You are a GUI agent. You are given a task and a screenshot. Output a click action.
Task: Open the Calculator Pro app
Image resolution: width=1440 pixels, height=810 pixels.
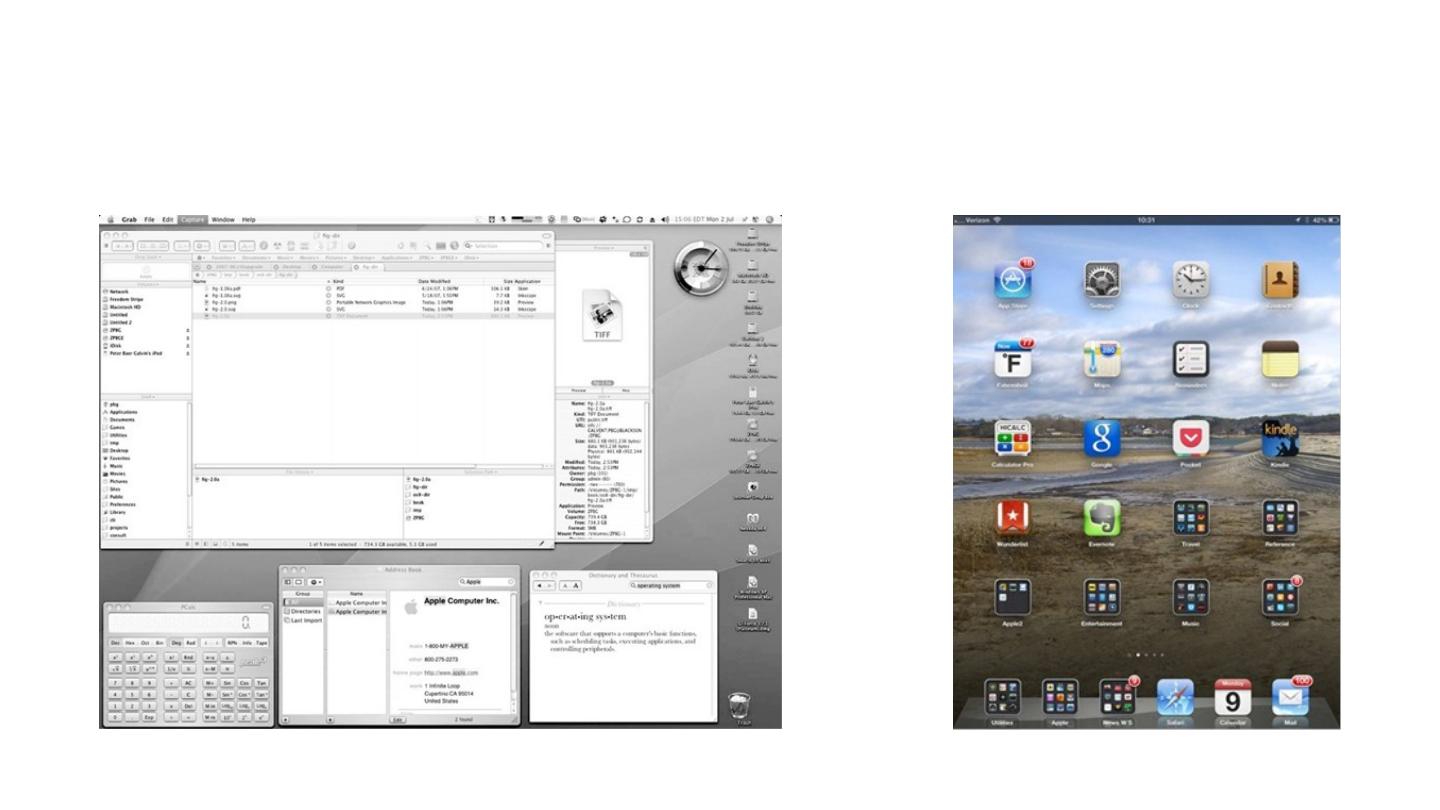coord(1013,438)
